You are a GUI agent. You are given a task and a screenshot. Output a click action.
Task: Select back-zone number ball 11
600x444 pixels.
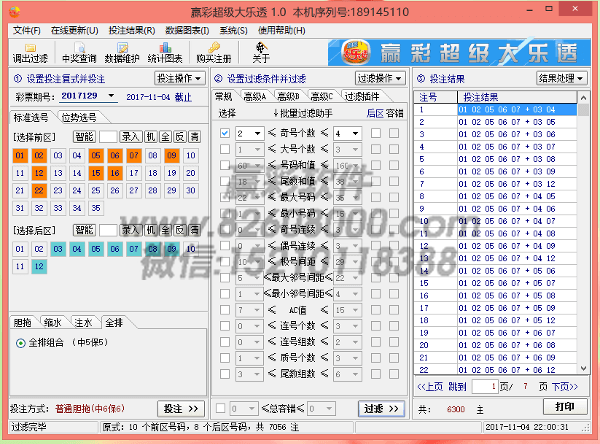(x=20, y=266)
